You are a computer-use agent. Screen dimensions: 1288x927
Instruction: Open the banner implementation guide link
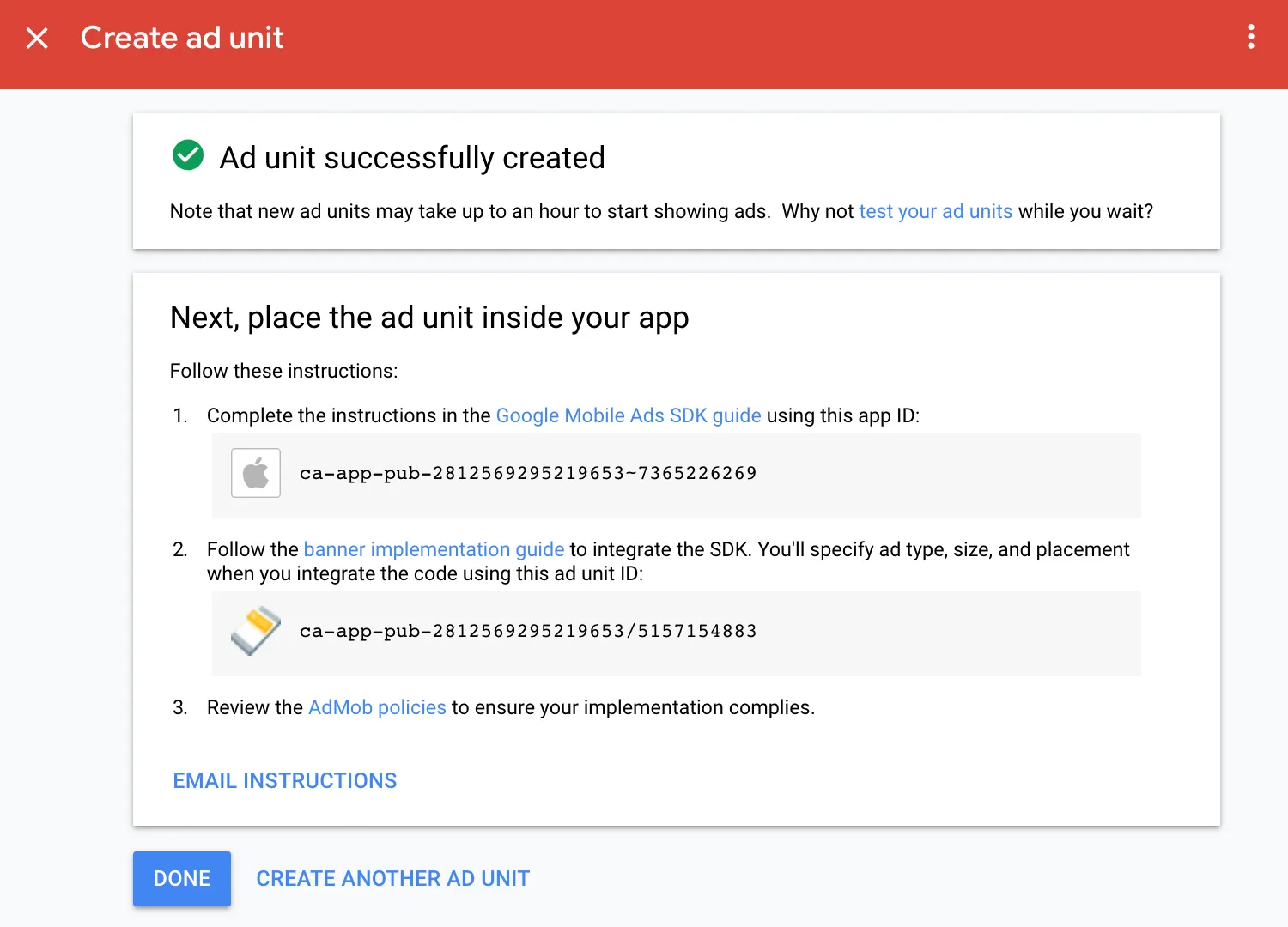[x=434, y=549]
